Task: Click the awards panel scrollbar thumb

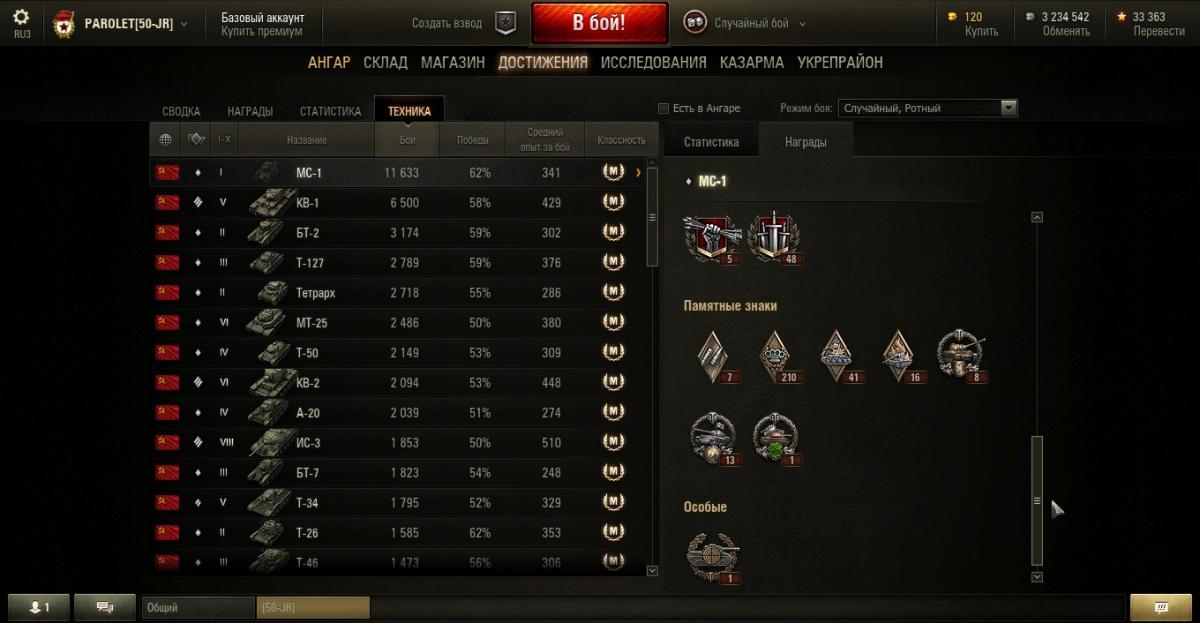Action: [x=1037, y=501]
